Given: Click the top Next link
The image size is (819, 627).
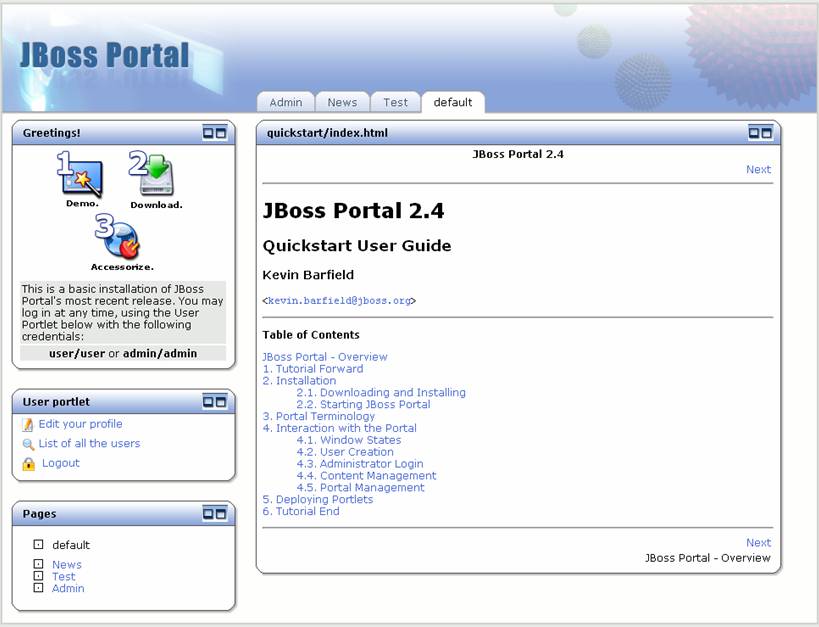Looking at the screenshot, I should tap(758, 169).
